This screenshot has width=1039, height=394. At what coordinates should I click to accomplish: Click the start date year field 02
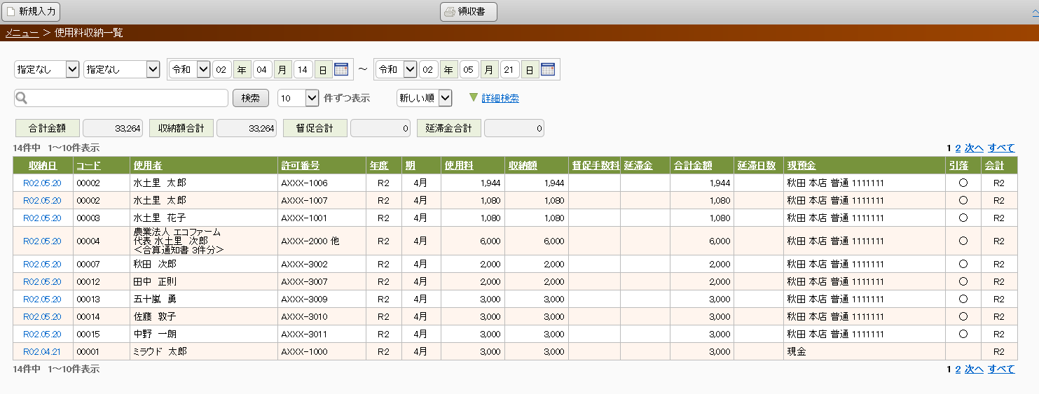tap(223, 70)
